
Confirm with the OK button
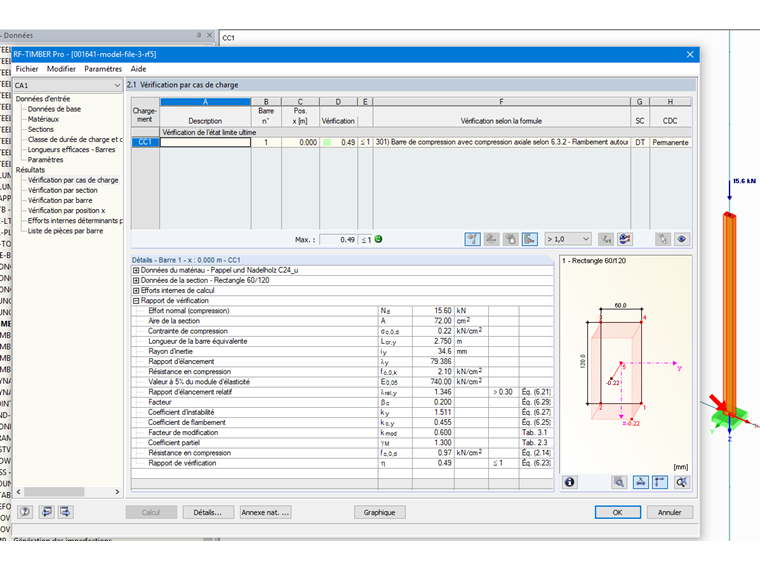[x=618, y=512]
